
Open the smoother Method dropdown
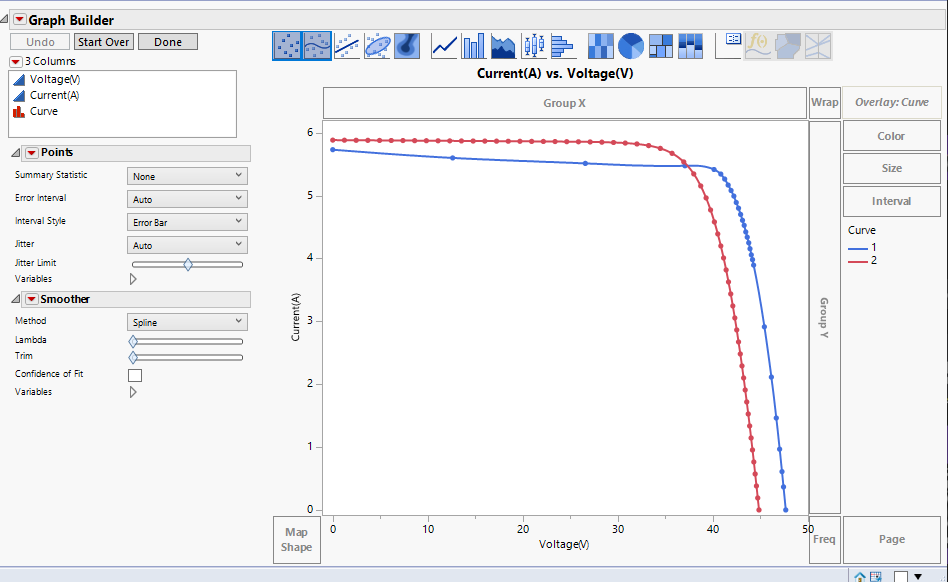click(x=187, y=322)
